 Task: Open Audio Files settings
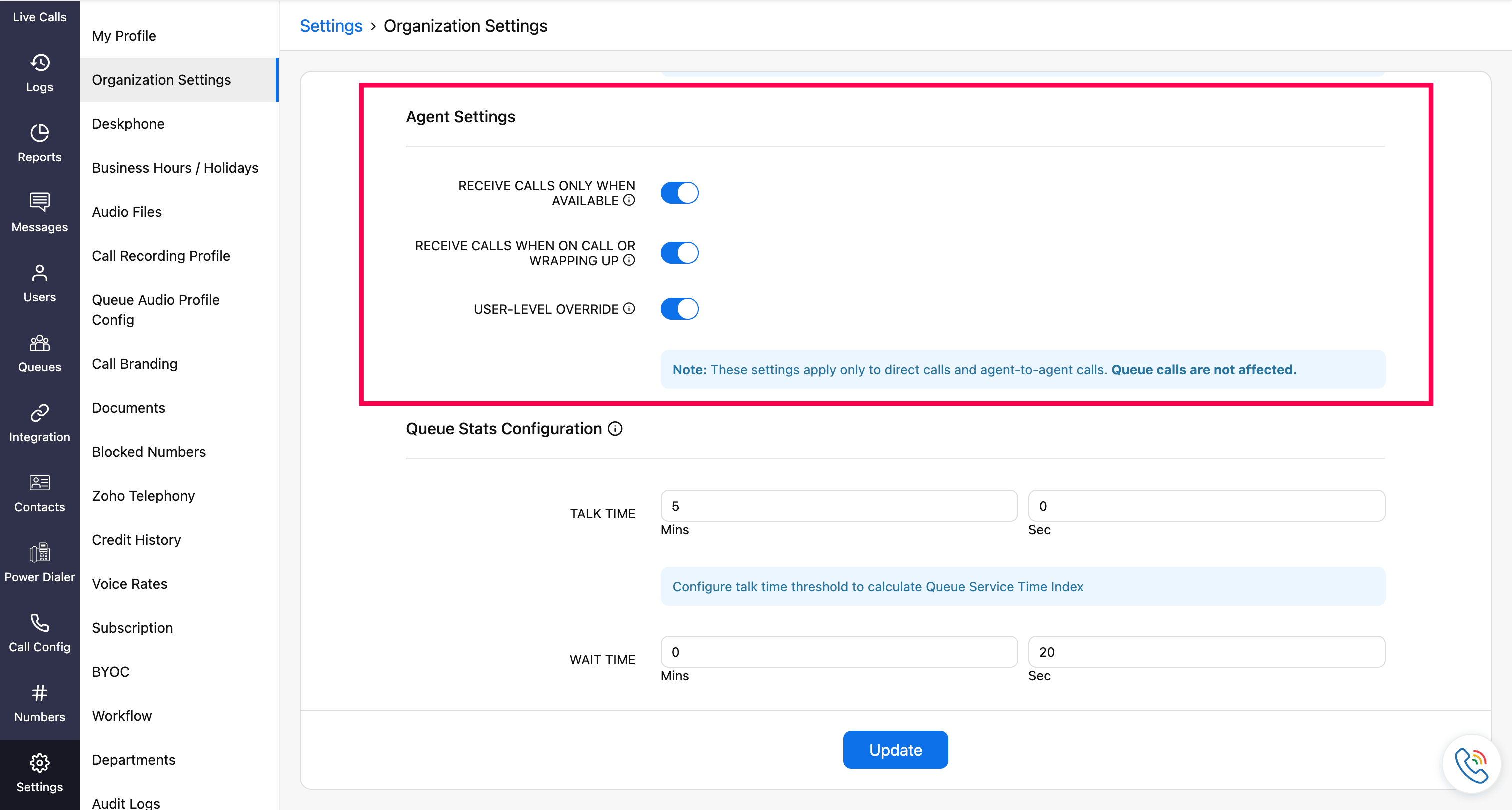[x=127, y=212]
